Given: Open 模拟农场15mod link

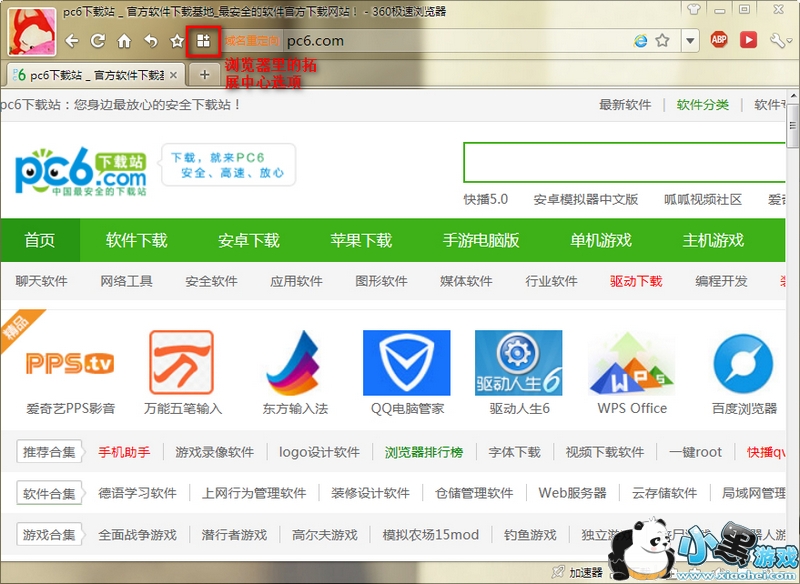Looking at the screenshot, I should click(431, 535).
